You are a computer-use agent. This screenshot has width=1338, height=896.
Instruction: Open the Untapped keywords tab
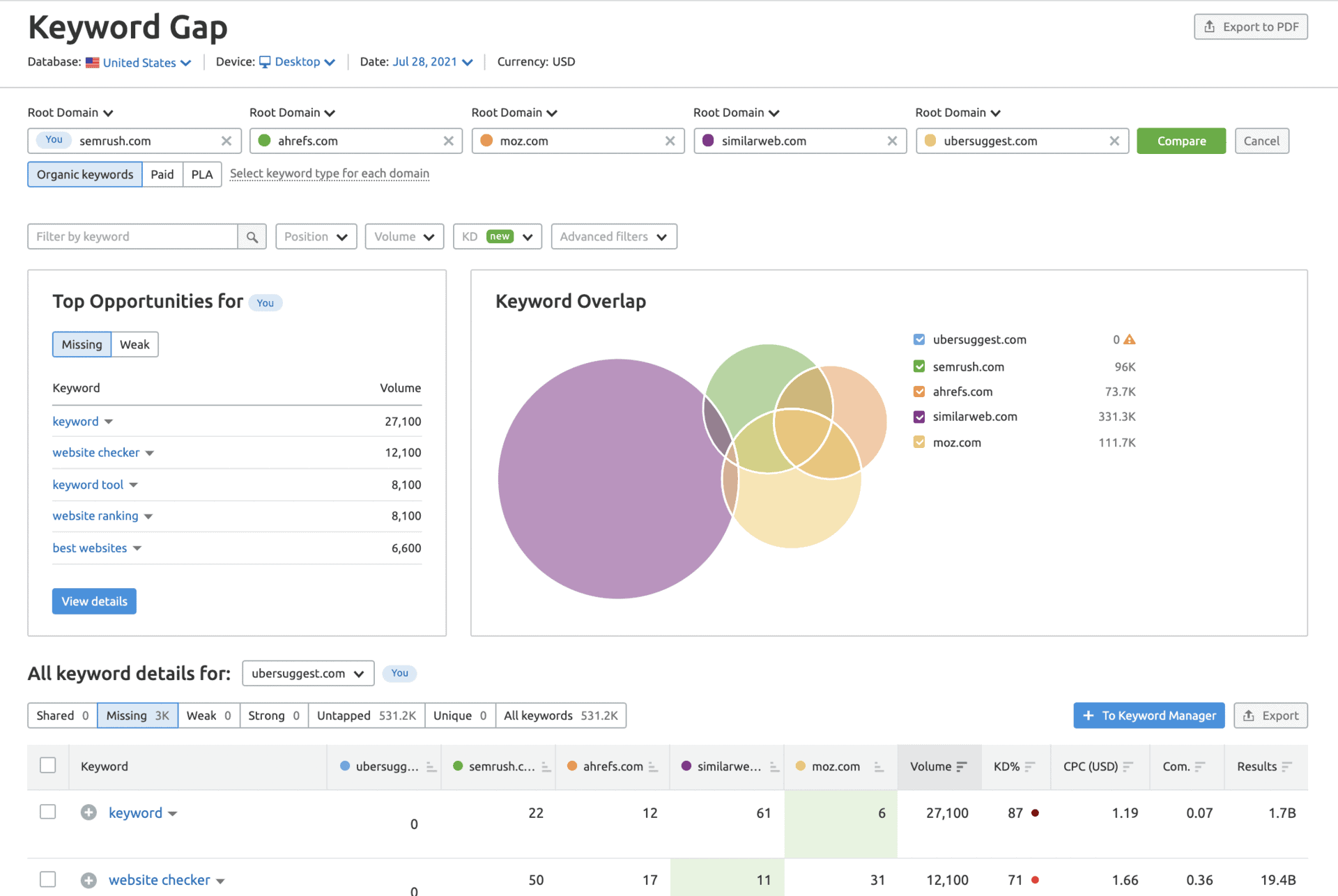pos(366,716)
